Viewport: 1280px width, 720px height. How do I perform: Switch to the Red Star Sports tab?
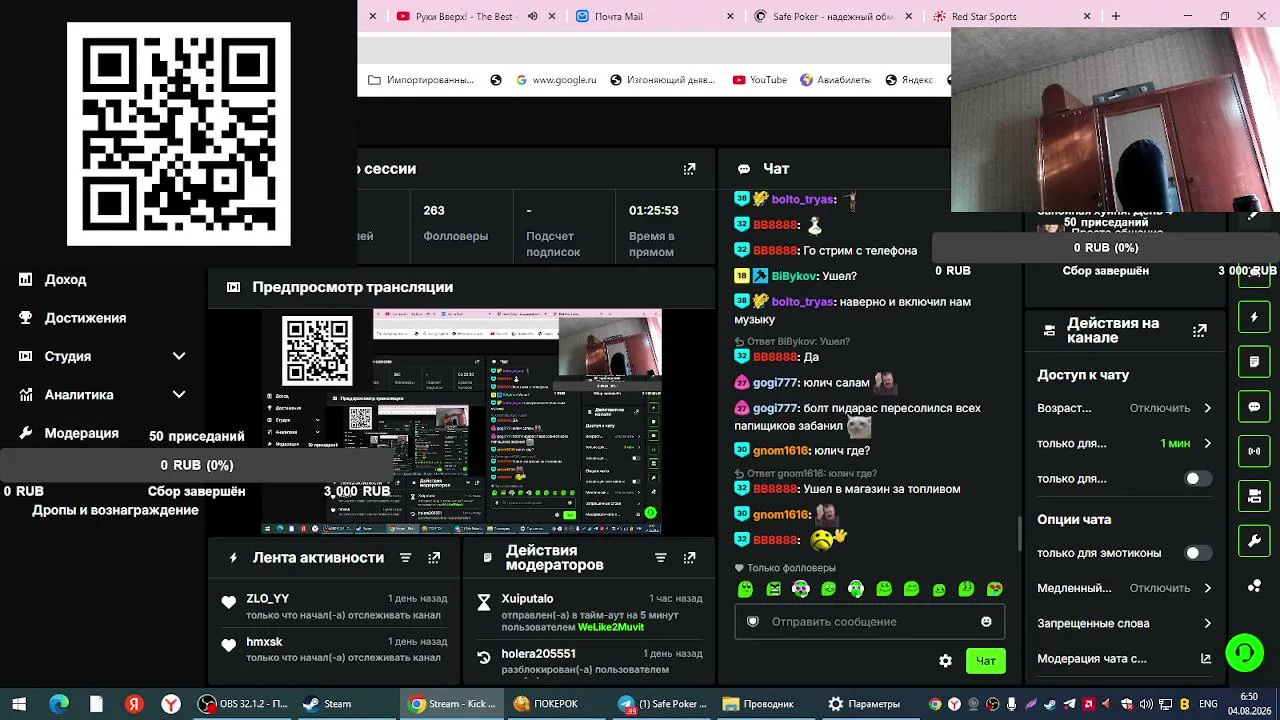(1010, 16)
